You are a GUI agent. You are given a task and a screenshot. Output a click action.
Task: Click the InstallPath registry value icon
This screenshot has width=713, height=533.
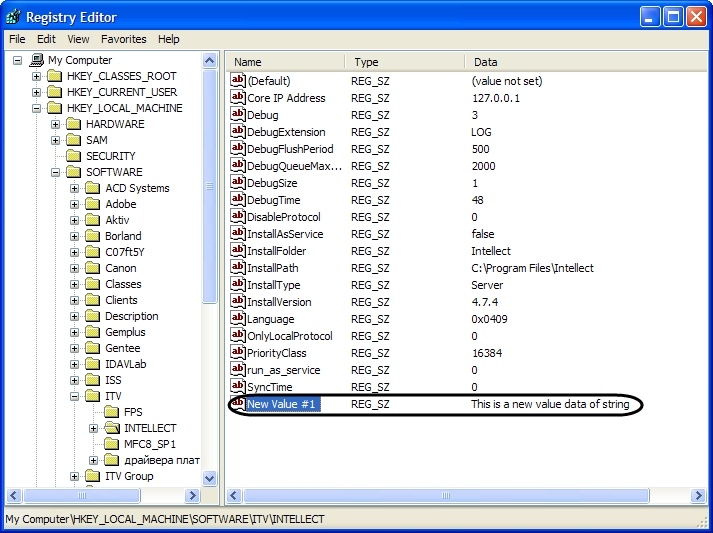(x=238, y=268)
